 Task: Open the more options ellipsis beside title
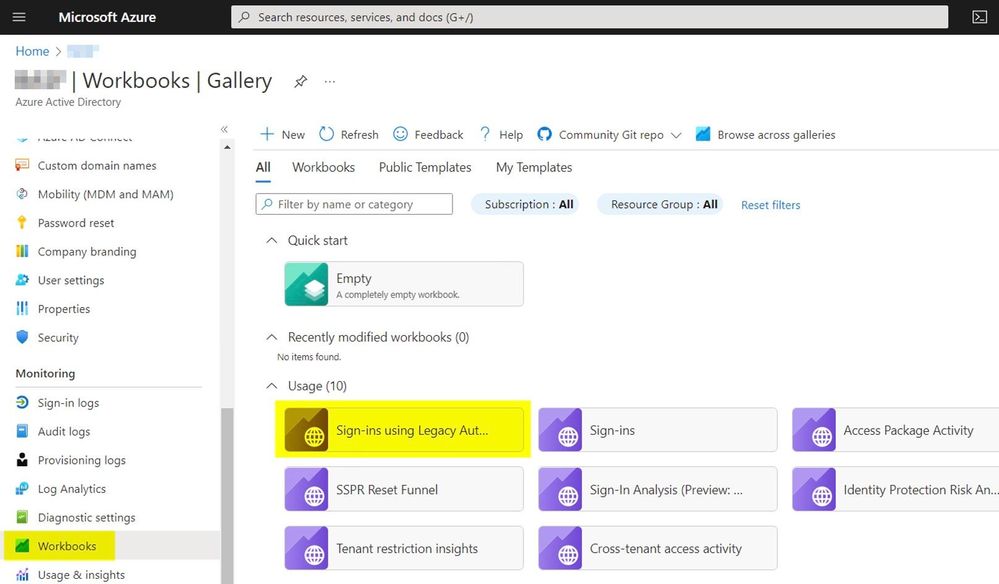click(329, 82)
